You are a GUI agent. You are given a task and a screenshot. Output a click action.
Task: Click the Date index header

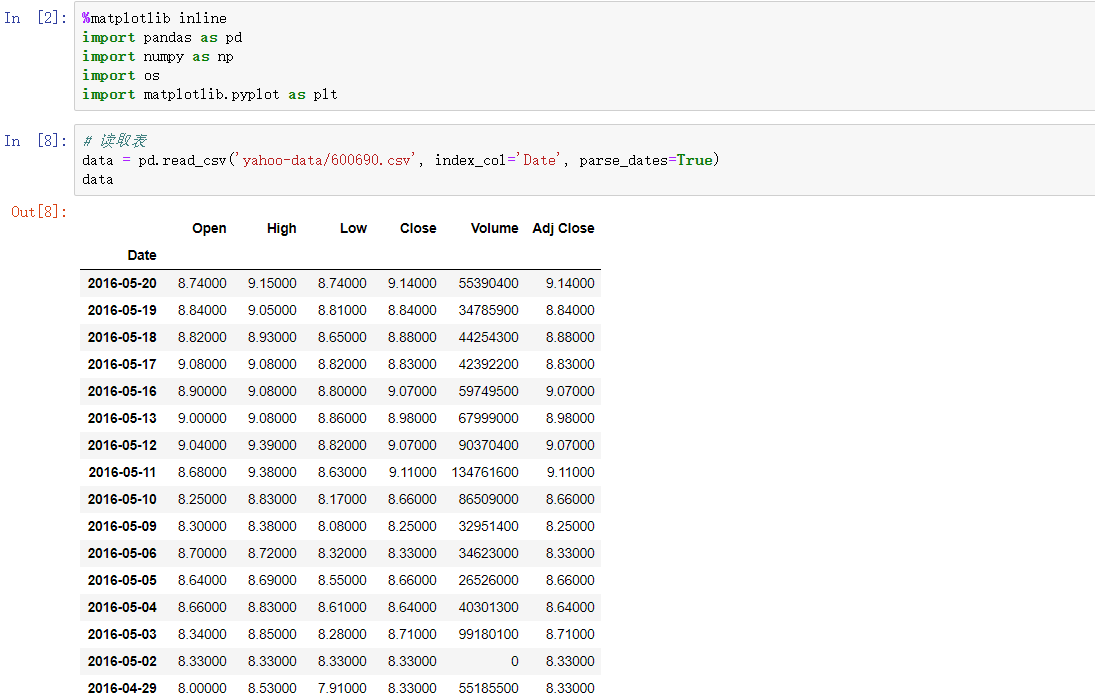142,255
